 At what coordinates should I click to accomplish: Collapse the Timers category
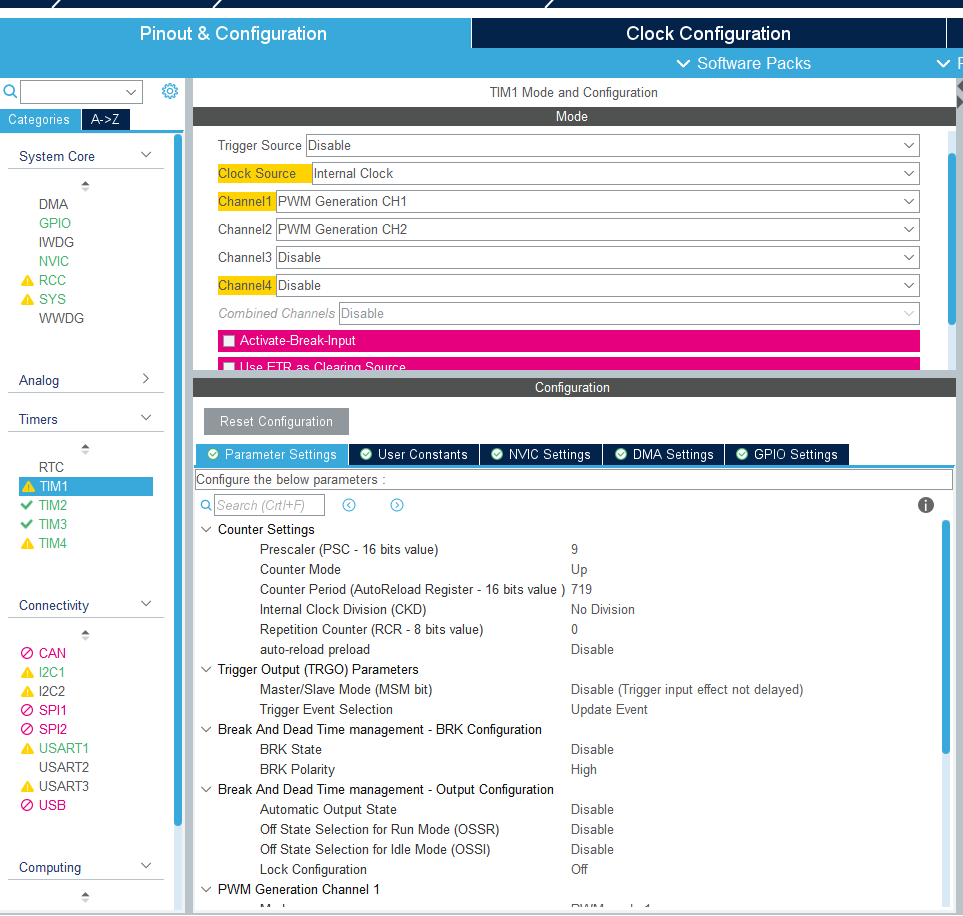[x=146, y=418]
